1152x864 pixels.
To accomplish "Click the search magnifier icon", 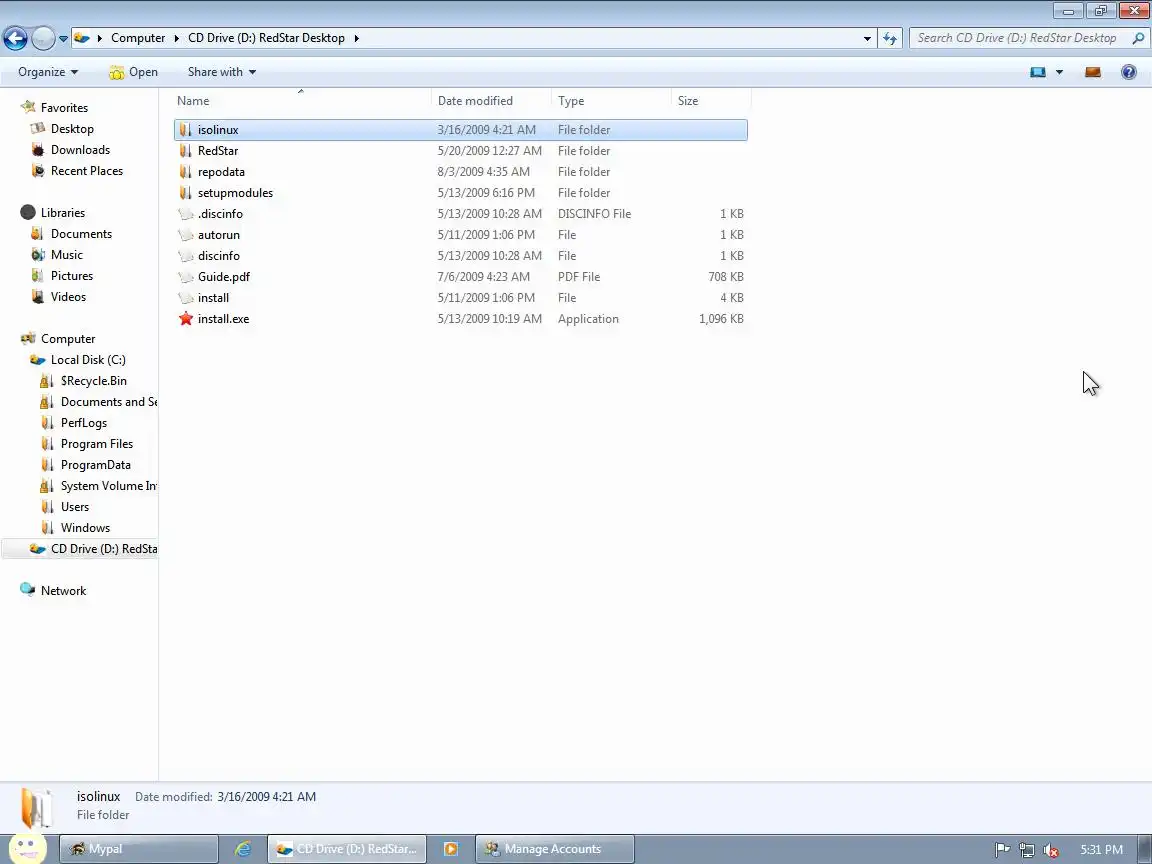I will [1138, 38].
